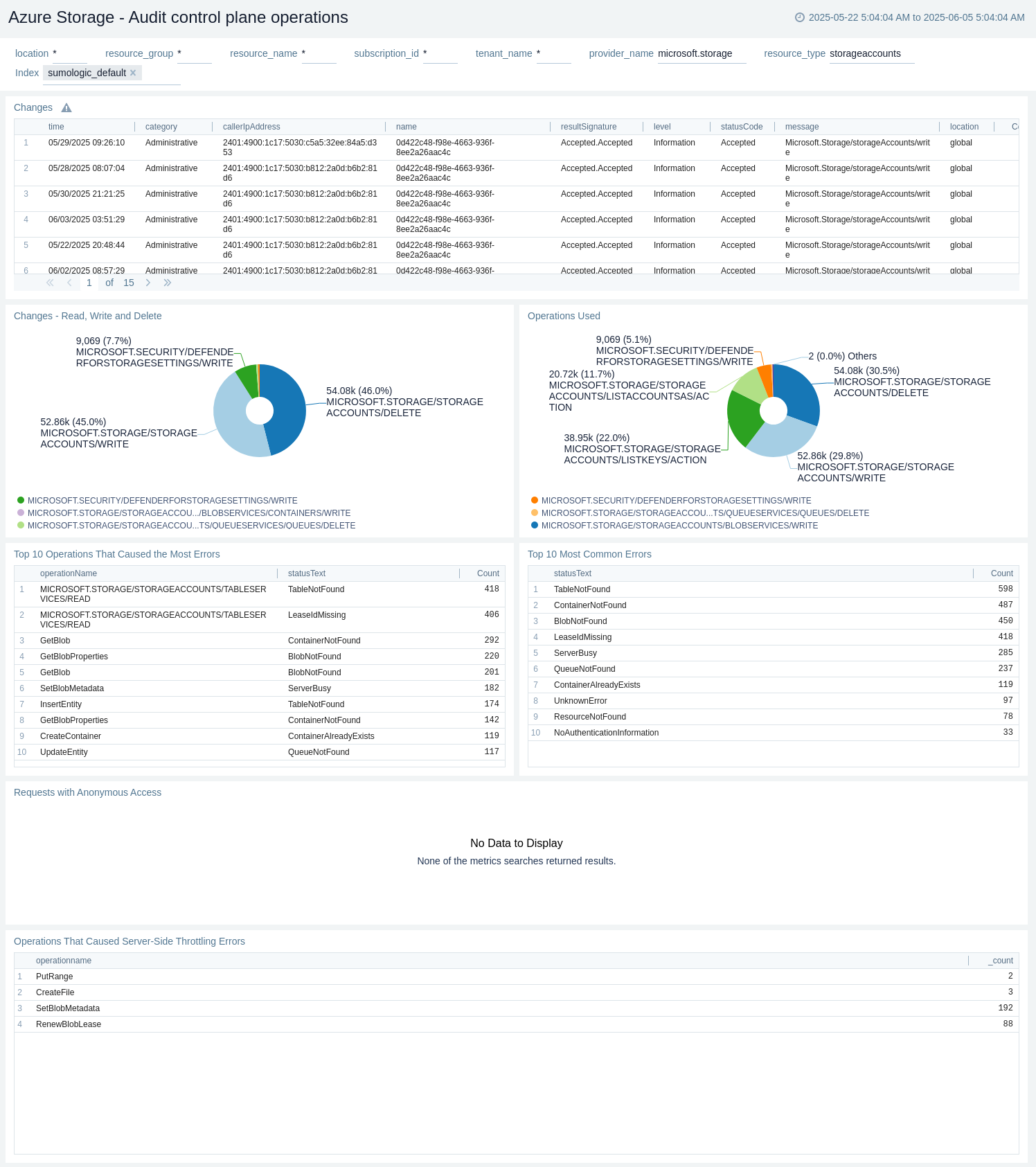This screenshot has width=1036, height=1167.
Task: Click green LISTKEYS slice in Operations Used pie
Action: [x=744, y=419]
